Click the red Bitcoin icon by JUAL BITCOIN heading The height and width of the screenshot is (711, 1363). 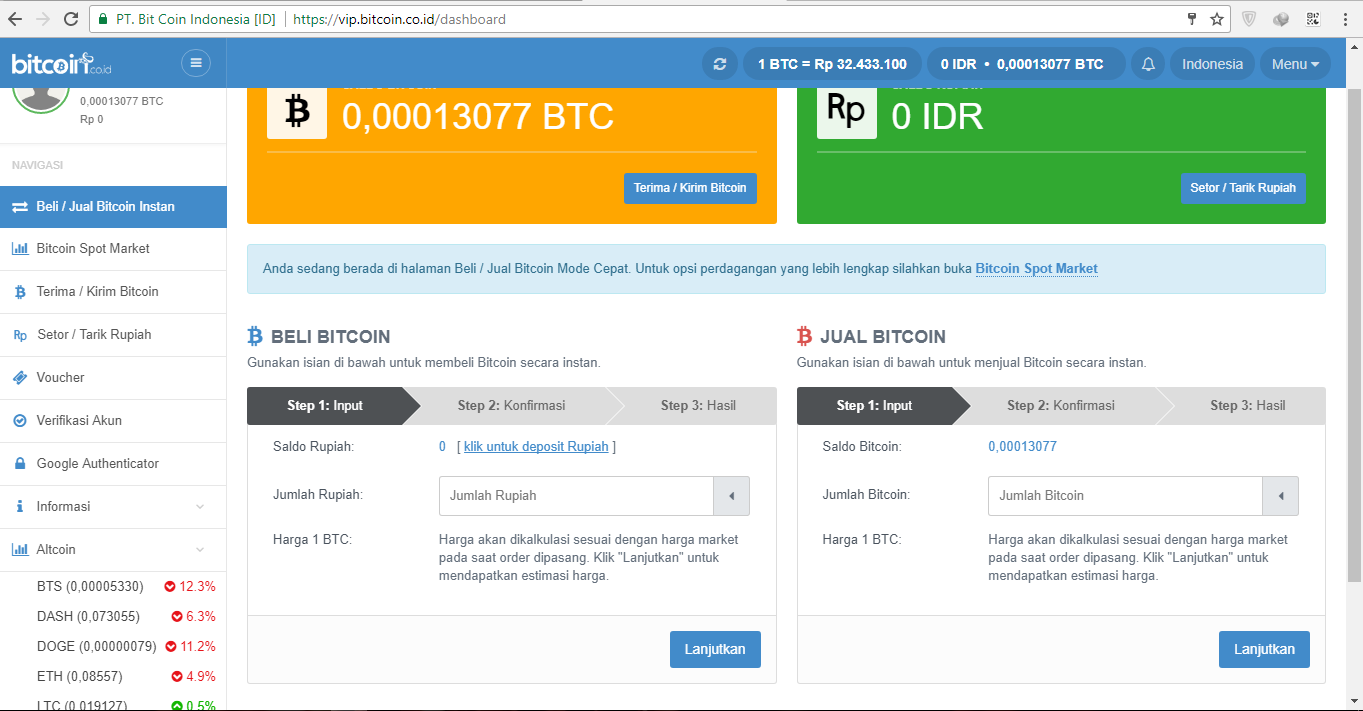[x=804, y=336]
